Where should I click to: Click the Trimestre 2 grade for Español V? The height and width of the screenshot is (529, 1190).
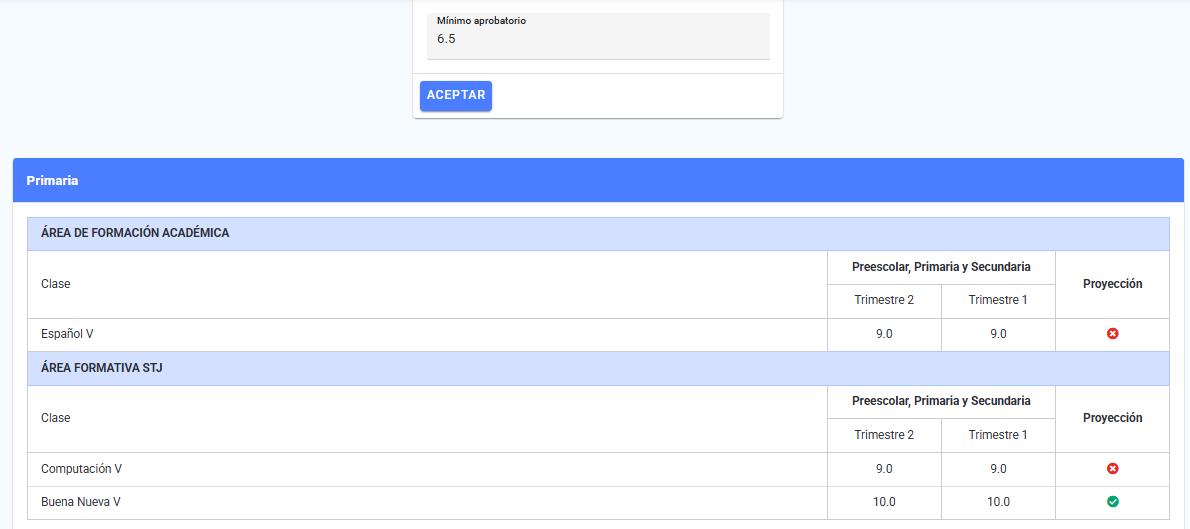point(884,334)
